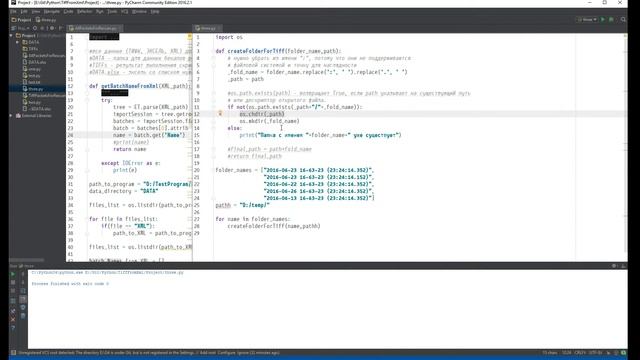This screenshot has width=640, height=360.
Task: Collapse the Project root node
Action: tap(11, 36)
